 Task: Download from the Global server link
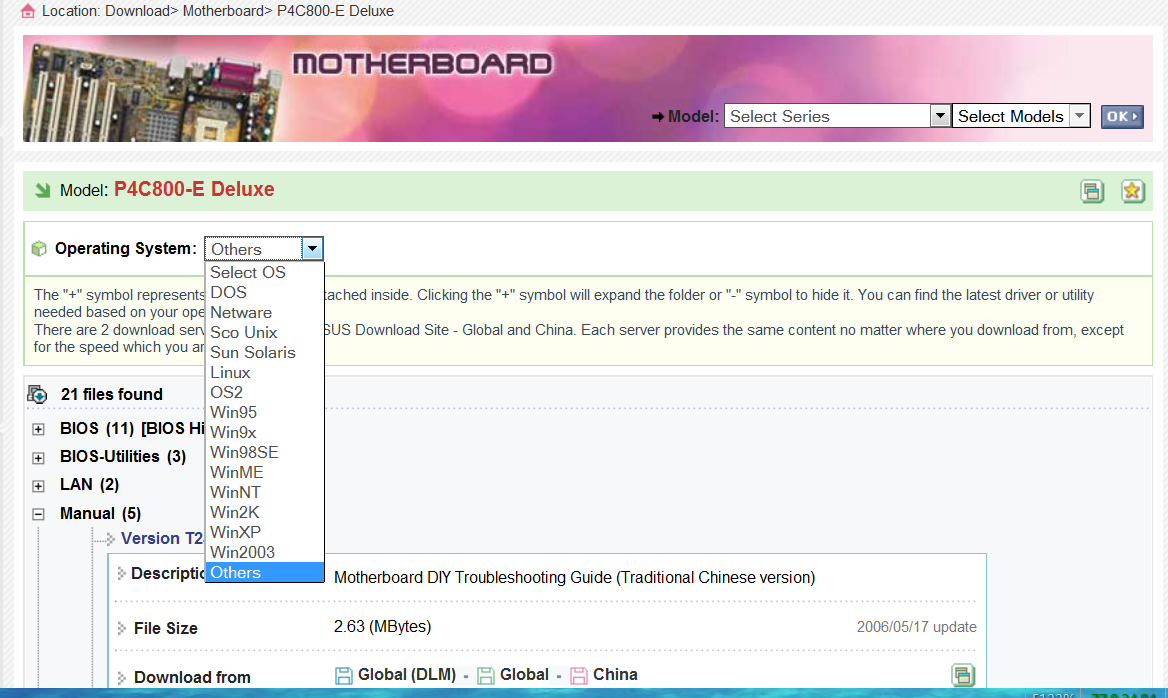coord(524,675)
